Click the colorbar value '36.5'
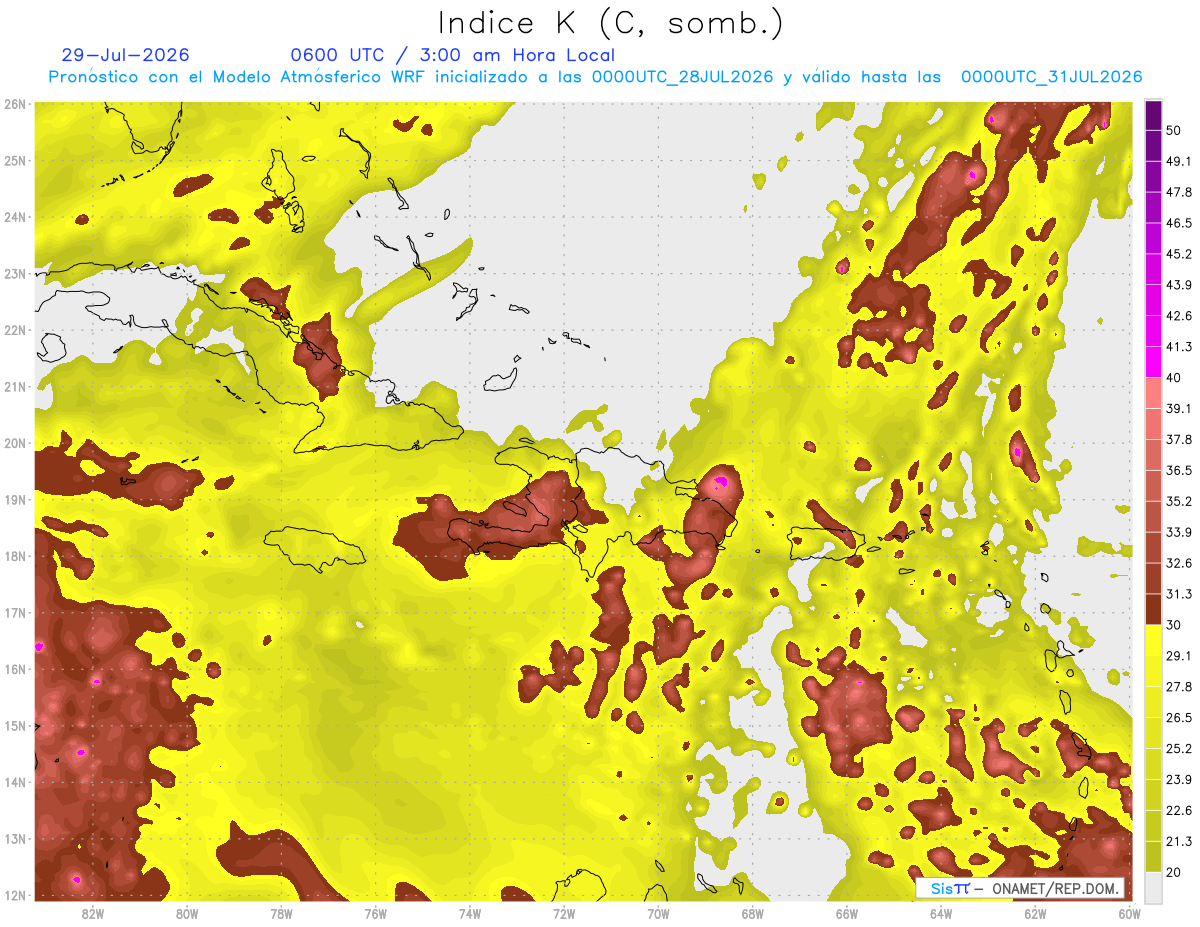The height and width of the screenshot is (927, 1200). pos(1178,470)
